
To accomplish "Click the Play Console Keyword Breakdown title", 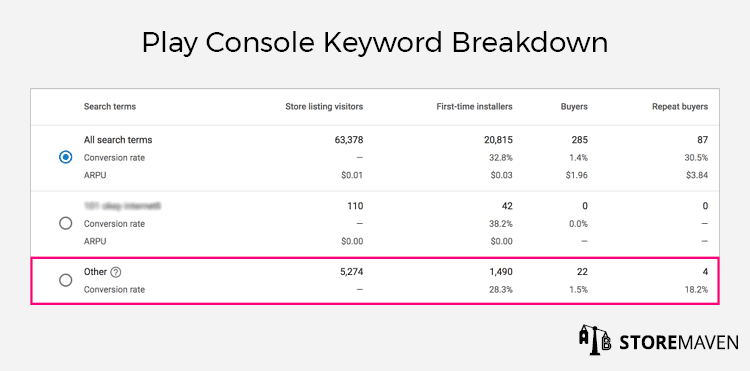I will [x=375, y=43].
